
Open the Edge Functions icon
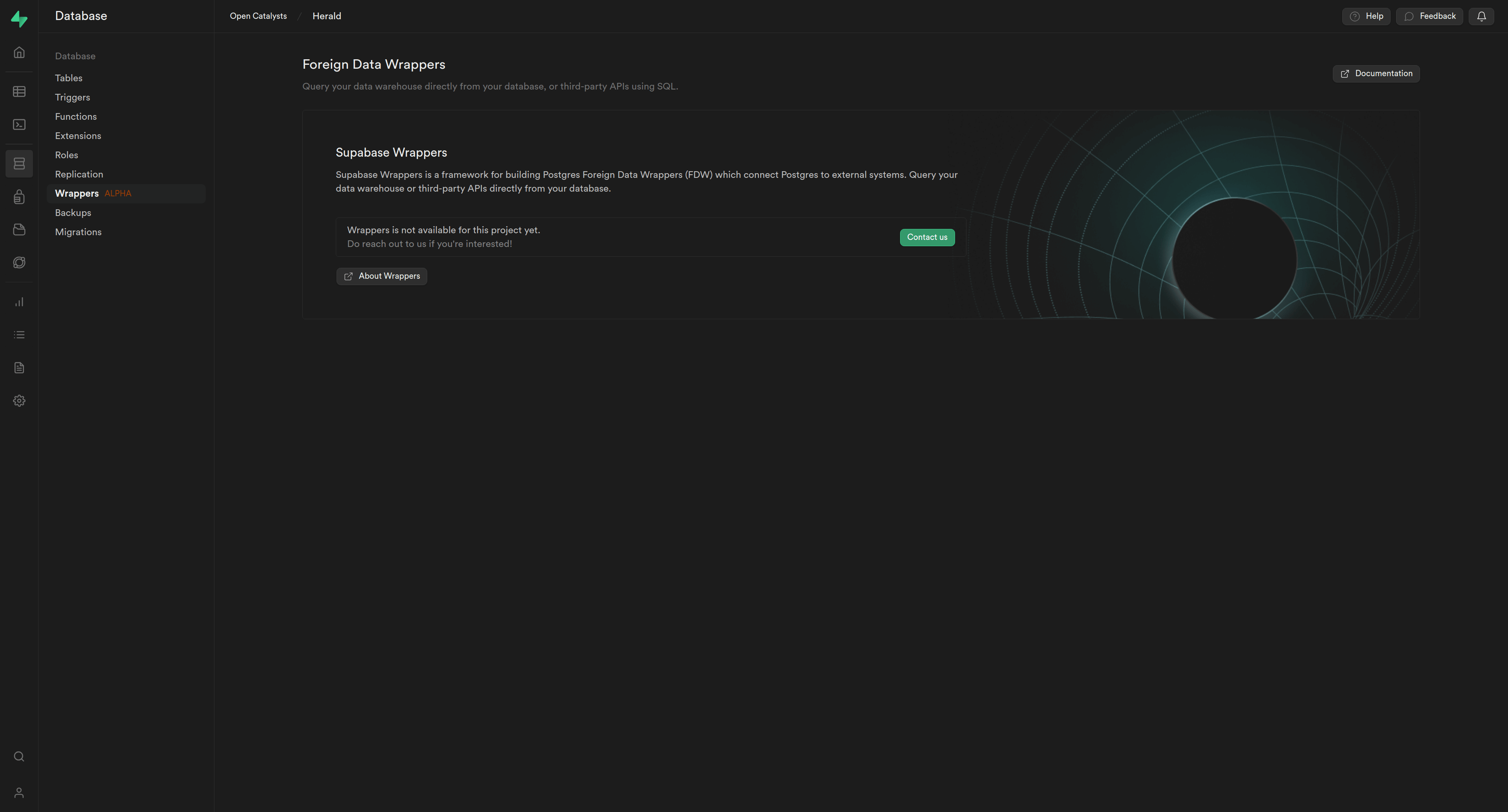[x=19, y=262]
